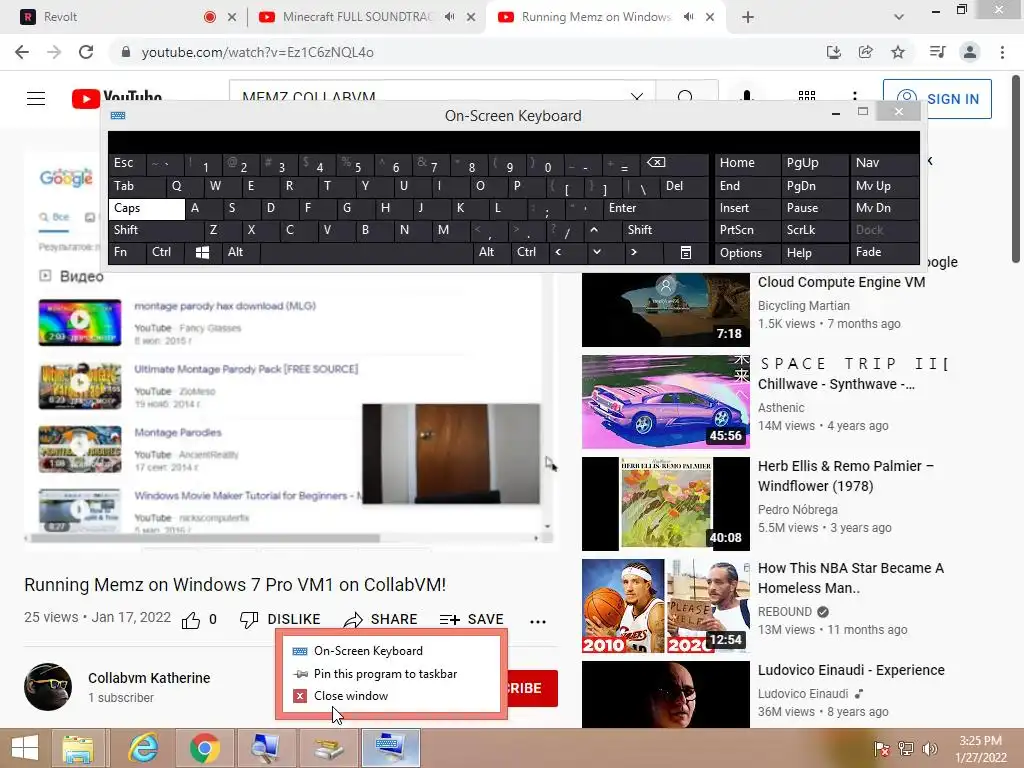Open more actions ellipsis under video
The height and width of the screenshot is (768, 1024).
tap(537, 621)
